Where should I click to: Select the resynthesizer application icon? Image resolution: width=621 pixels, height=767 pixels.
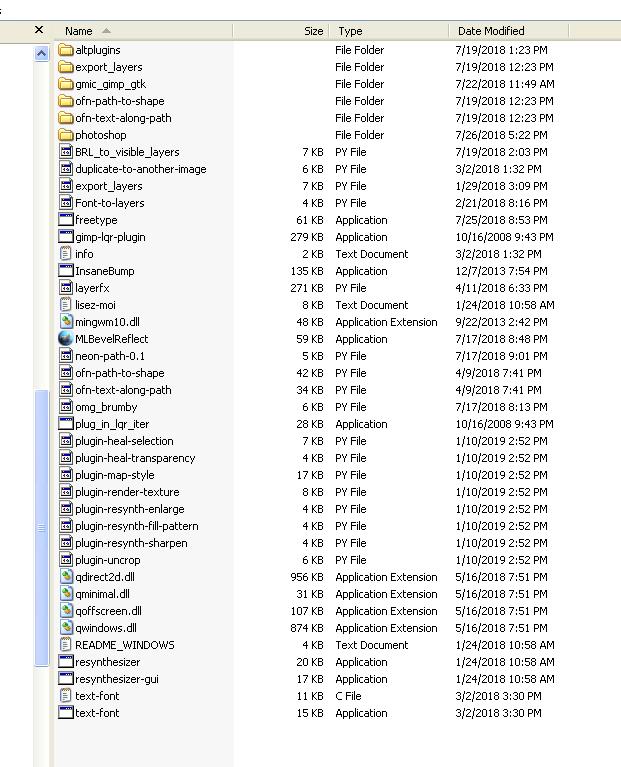point(66,662)
